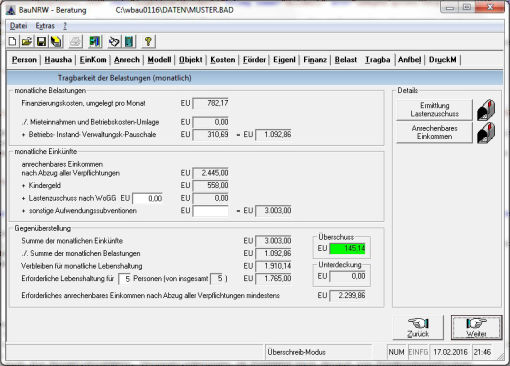
Task: Click the date 17.02.2016 in status bar
Action: [x=450, y=352]
